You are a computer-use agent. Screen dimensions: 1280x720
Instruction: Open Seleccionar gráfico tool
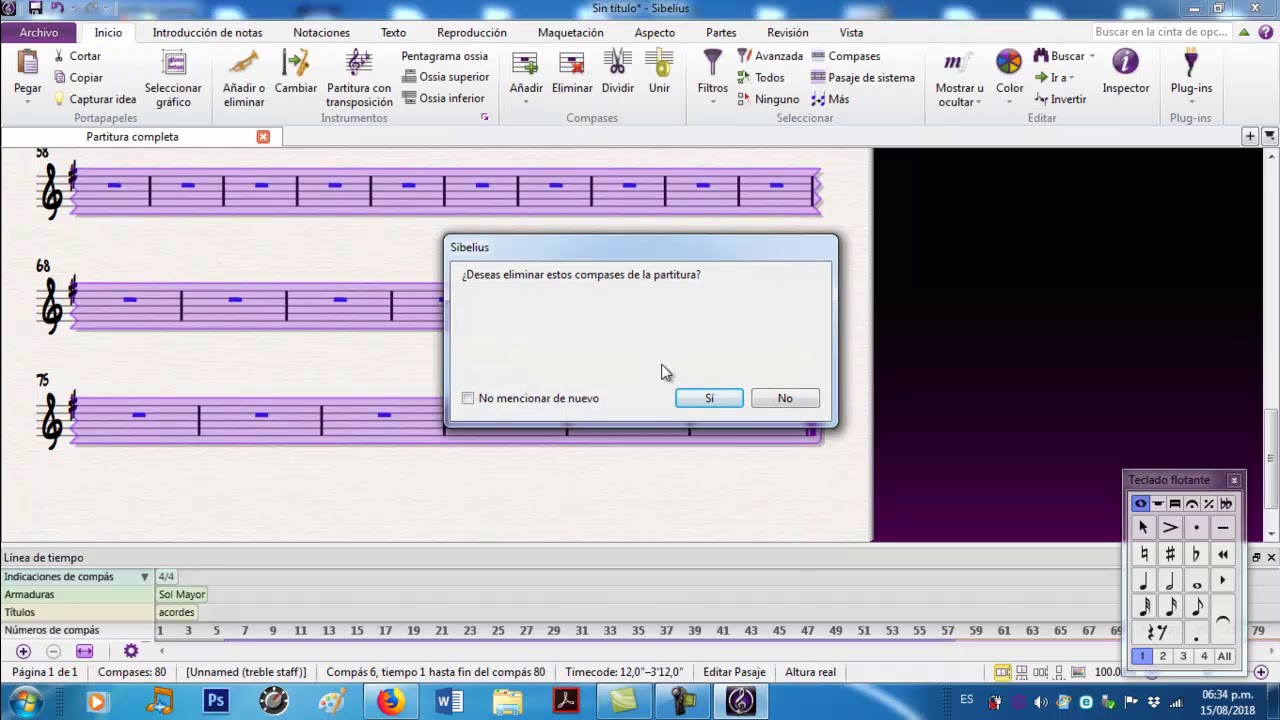click(x=173, y=78)
